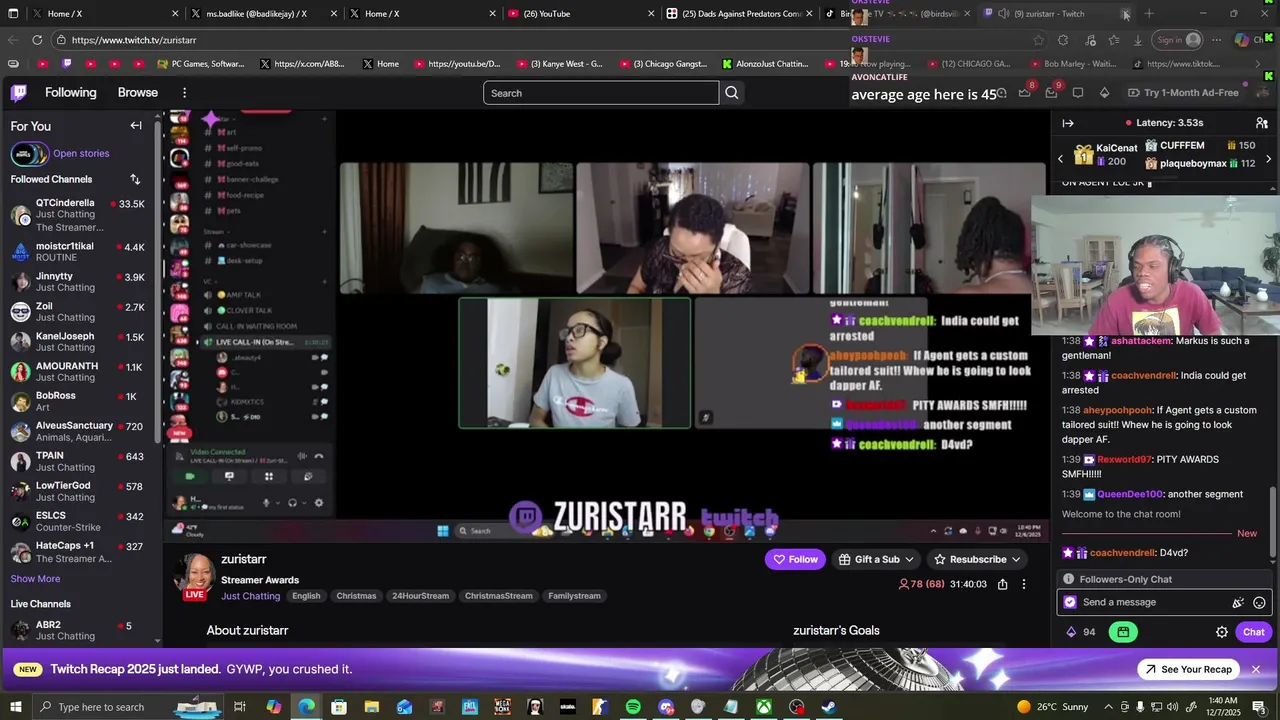The height and width of the screenshot is (720, 1280).
Task: Click browser Sign in button
Action: click(1177, 40)
